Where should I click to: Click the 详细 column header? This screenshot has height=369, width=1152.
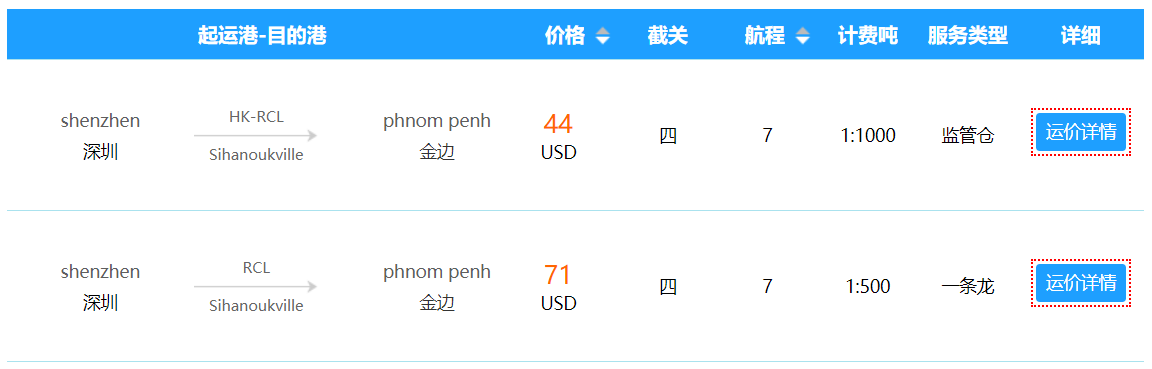pos(1081,35)
